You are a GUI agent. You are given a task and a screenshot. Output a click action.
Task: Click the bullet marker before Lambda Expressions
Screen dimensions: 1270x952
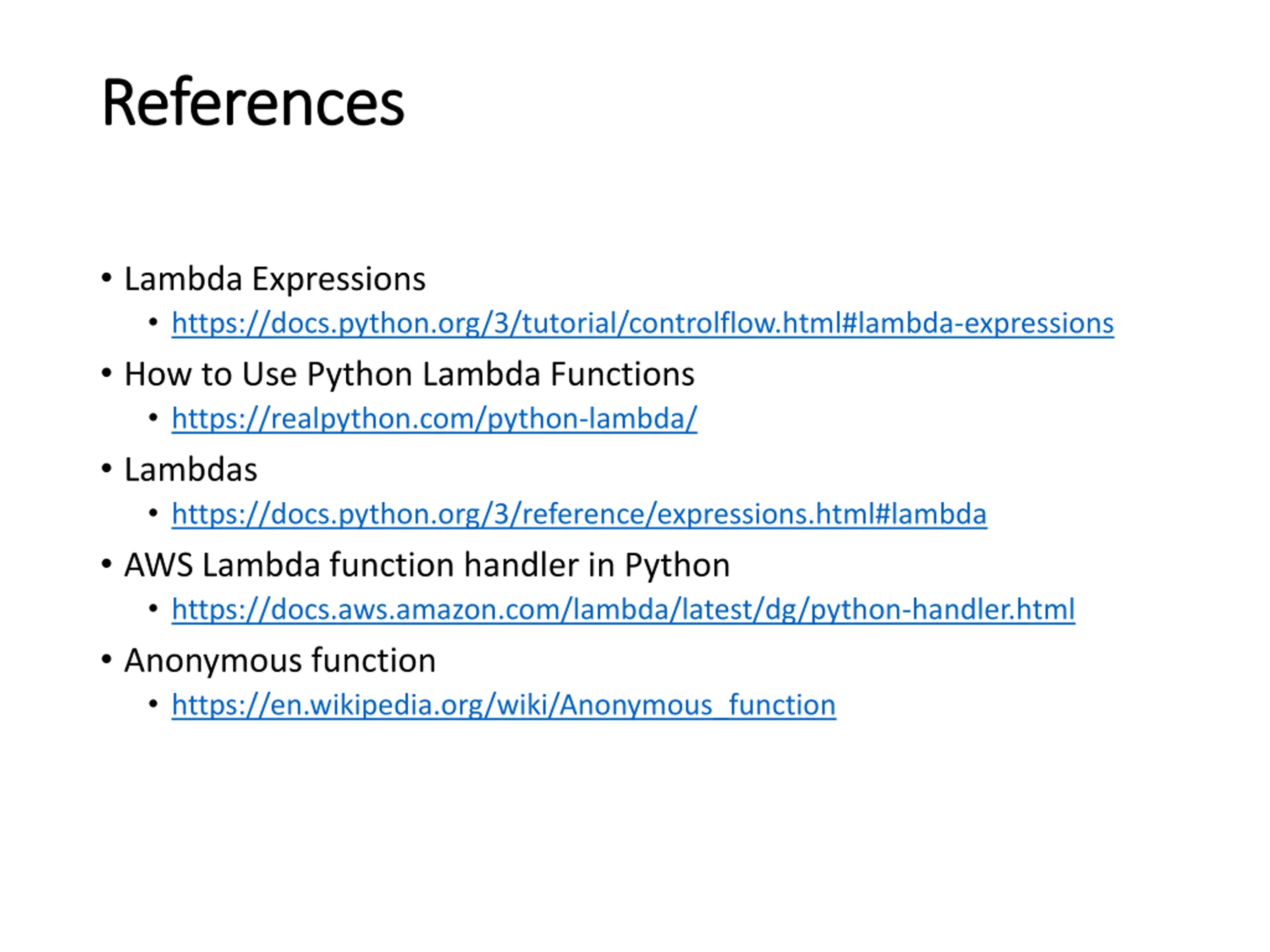pos(106,278)
